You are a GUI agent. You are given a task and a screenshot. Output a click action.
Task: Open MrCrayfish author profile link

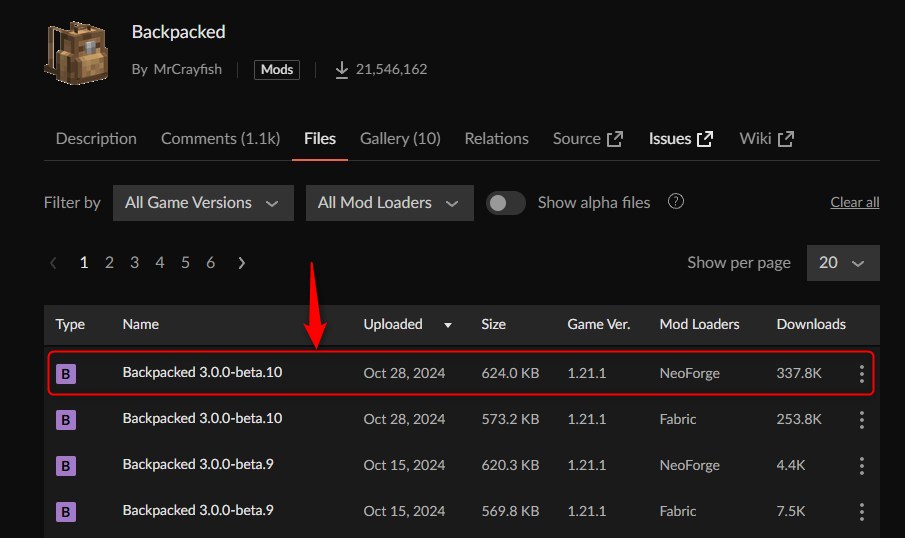point(188,69)
